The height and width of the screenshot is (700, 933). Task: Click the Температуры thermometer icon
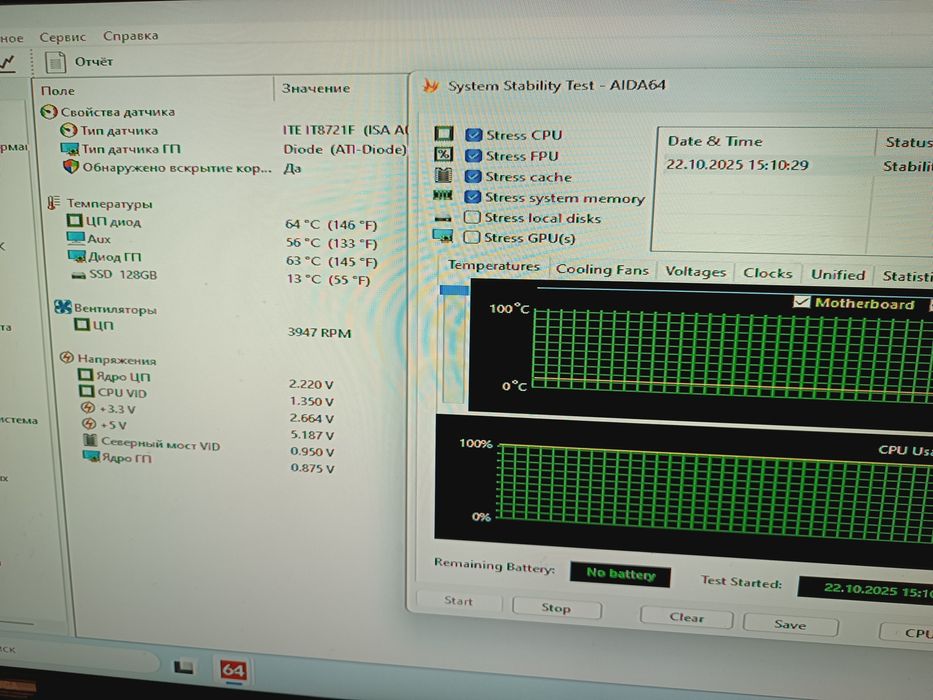tap(54, 203)
